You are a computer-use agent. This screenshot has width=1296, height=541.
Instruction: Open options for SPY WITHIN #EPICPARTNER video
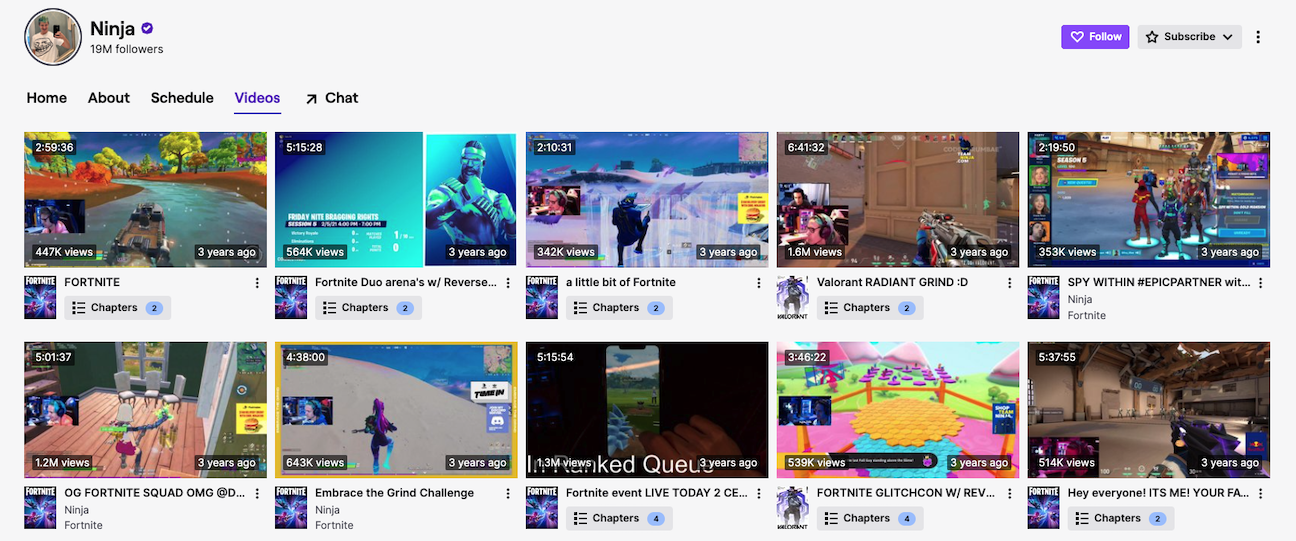coord(1261,283)
